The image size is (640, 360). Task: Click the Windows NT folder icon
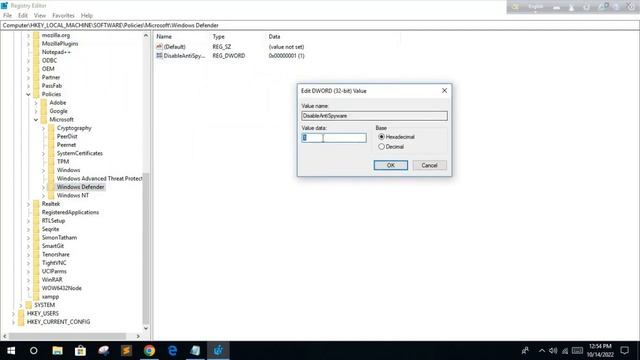(51, 196)
